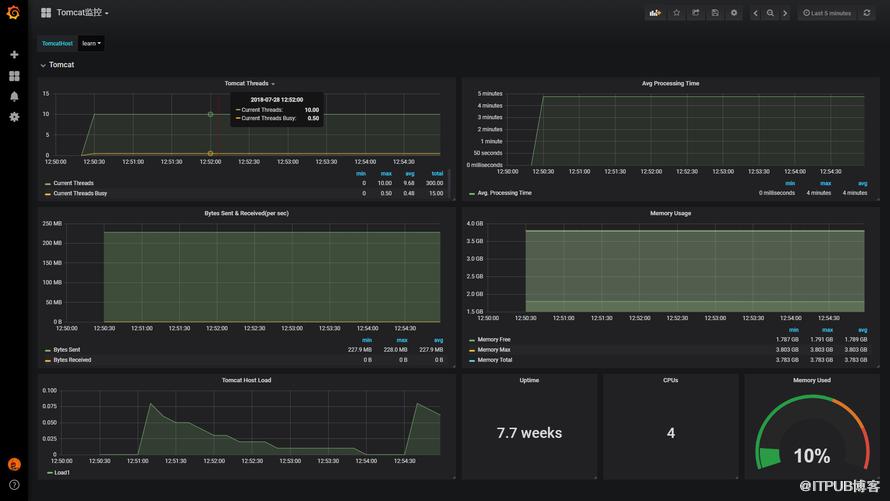Toggle Current Threads legend series
The image size is (890, 501).
click(x=73, y=183)
